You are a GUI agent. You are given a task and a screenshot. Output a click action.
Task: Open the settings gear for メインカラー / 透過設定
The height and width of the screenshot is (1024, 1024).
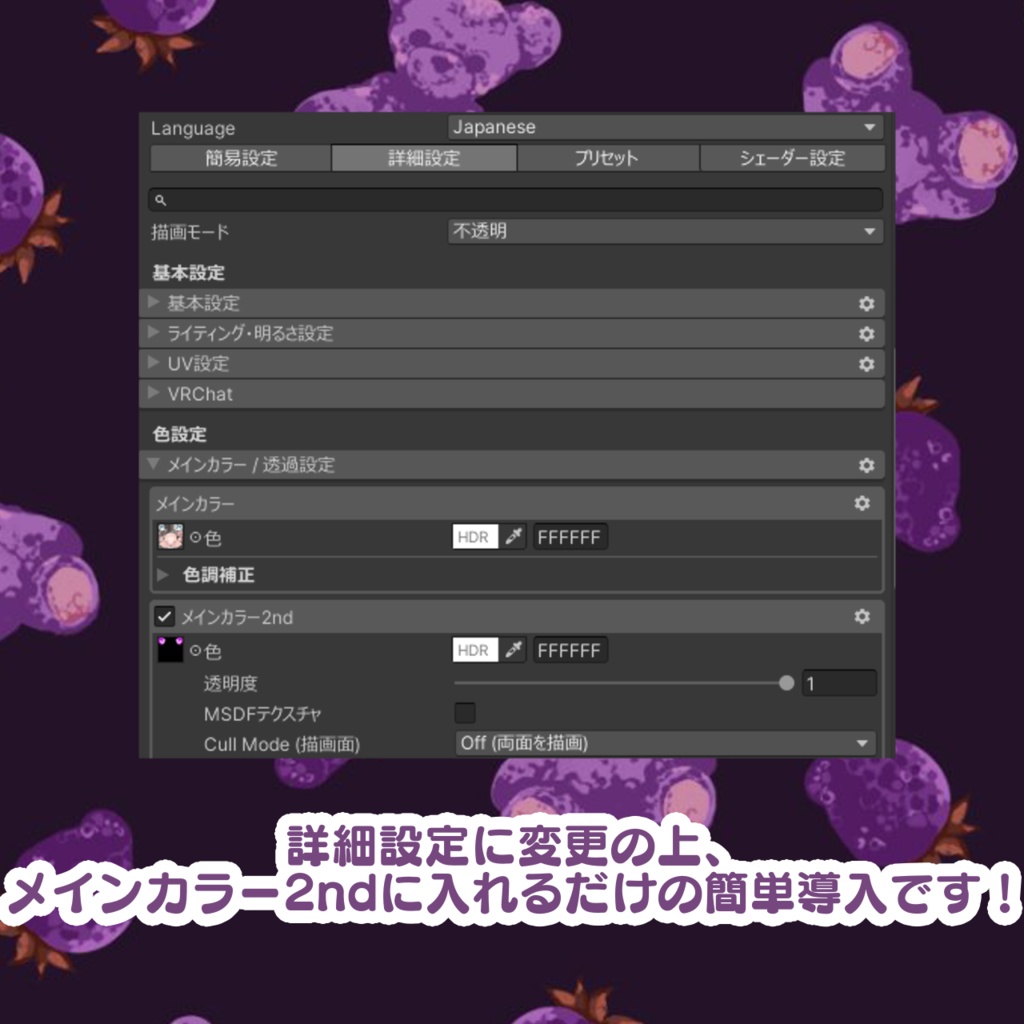(868, 465)
